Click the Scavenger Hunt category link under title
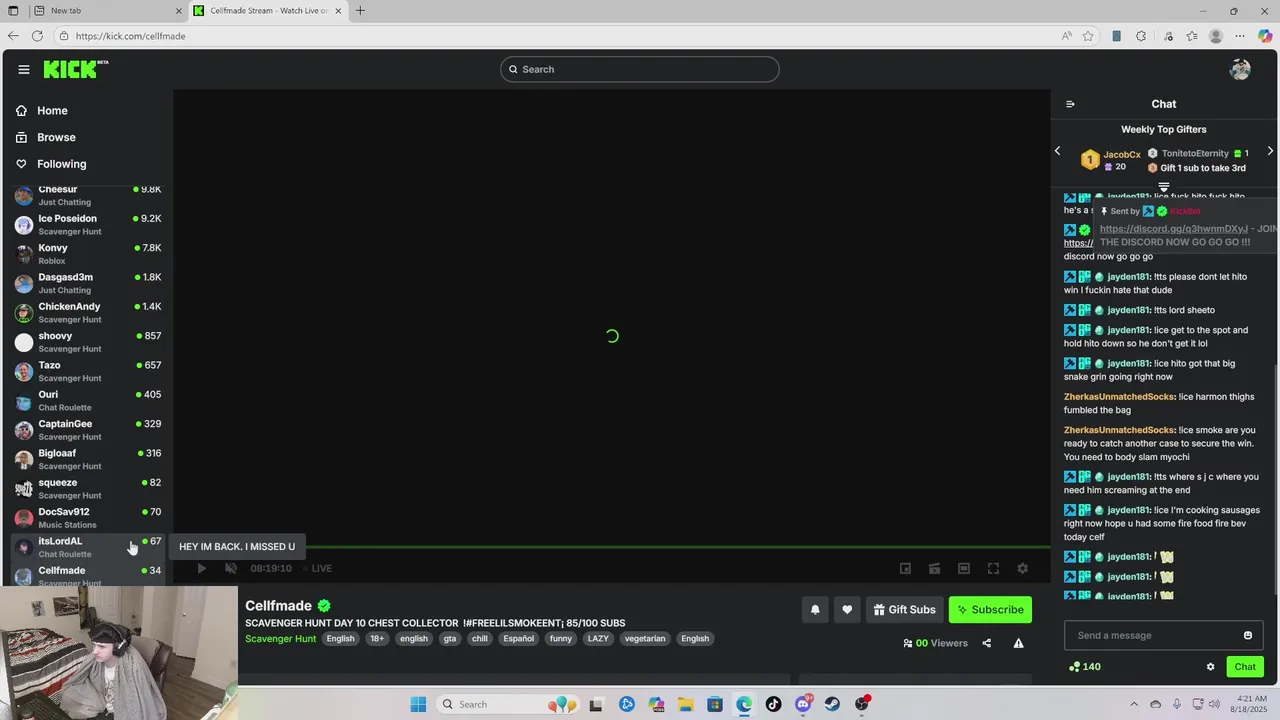1280x720 pixels. pos(281,639)
